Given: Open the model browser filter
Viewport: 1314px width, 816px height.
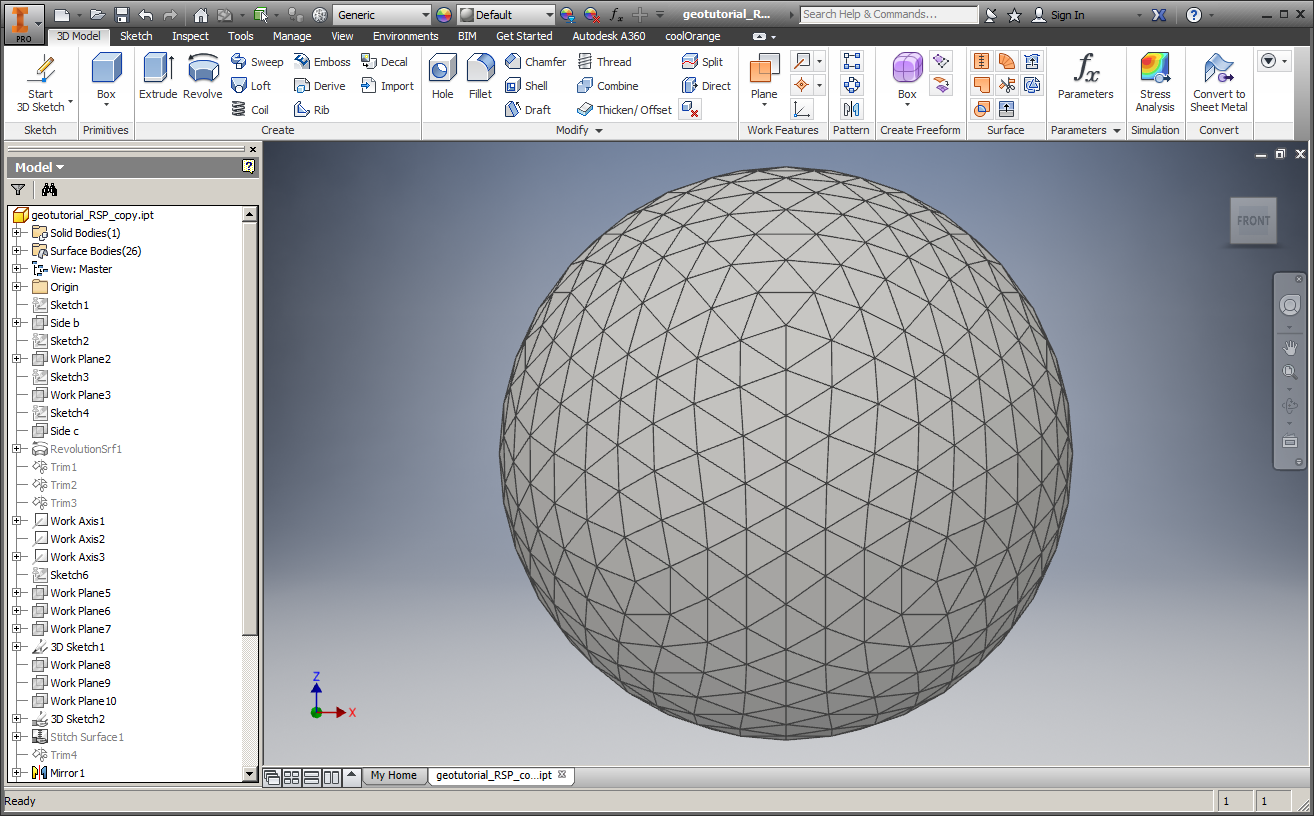Looking at the screenshot, I should pos(17,190).
